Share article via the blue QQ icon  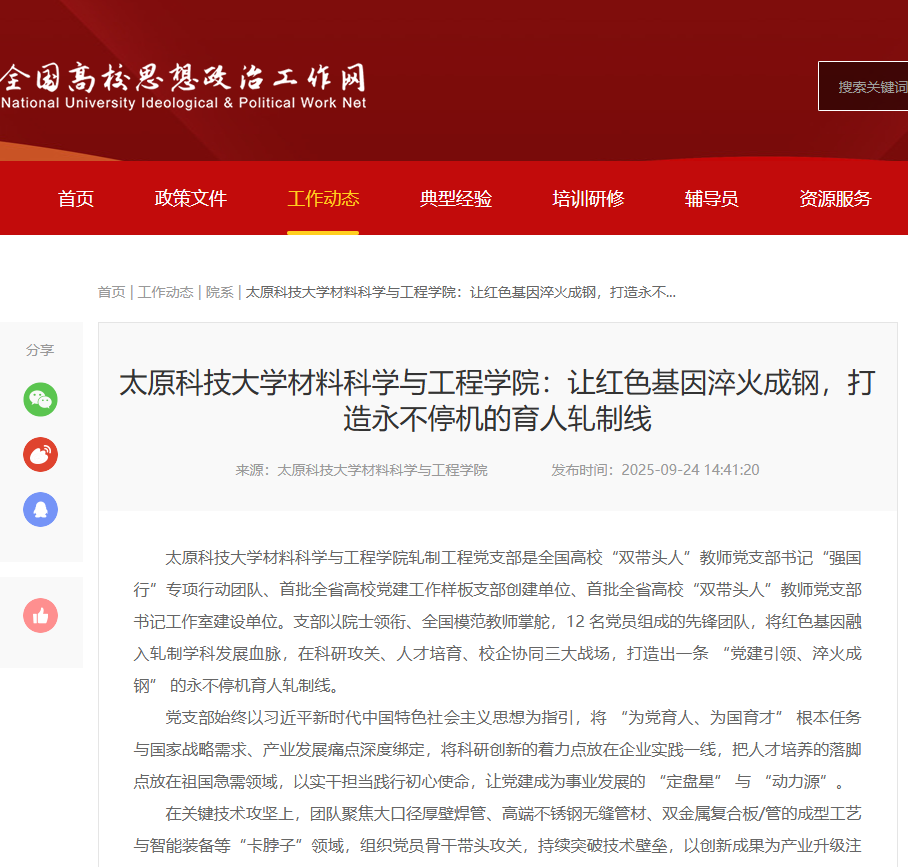tap(40, 510)
